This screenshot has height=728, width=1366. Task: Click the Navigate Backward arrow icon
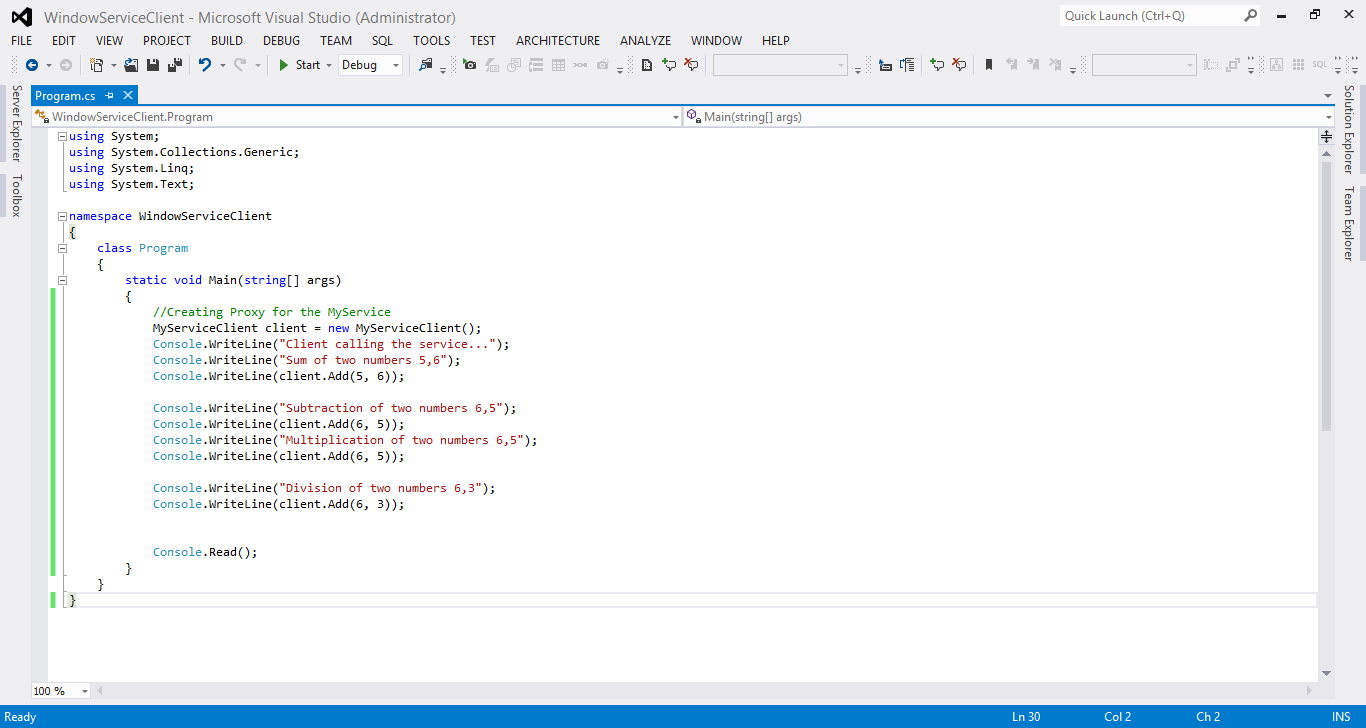pyautogui.click(x=32, y=65)
